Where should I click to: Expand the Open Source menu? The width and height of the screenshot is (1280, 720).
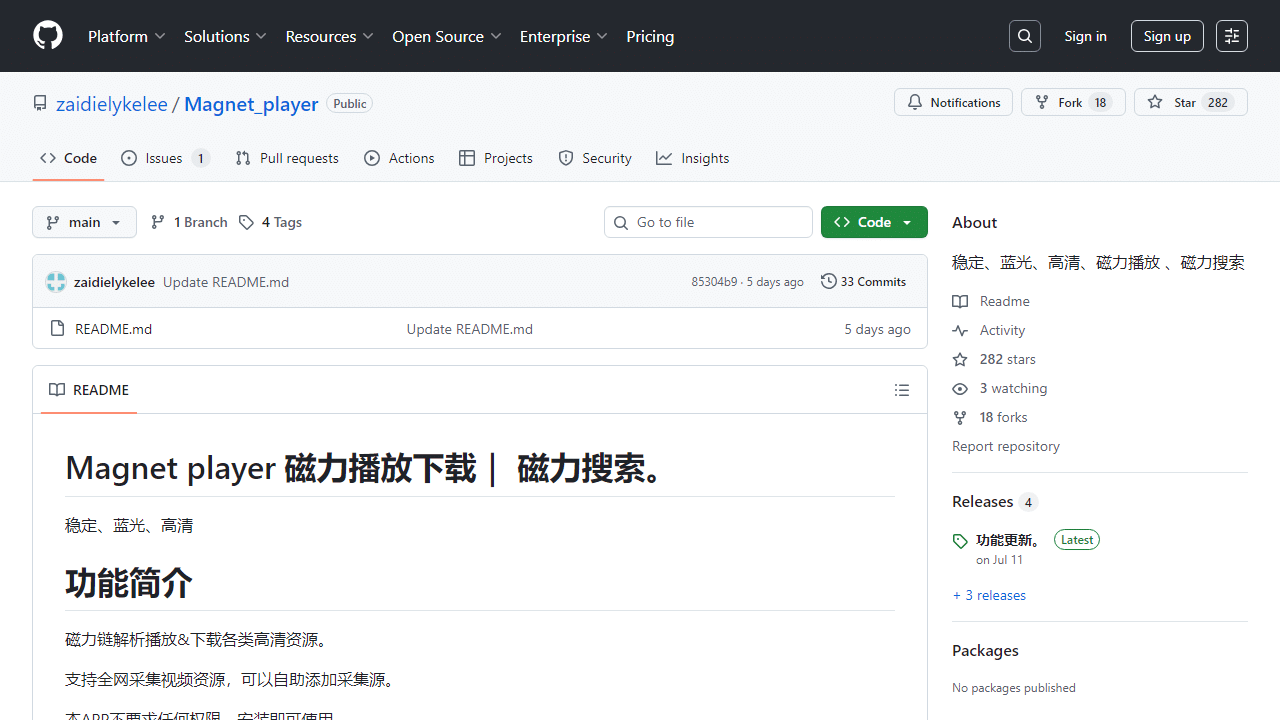(x=447, y=36)
